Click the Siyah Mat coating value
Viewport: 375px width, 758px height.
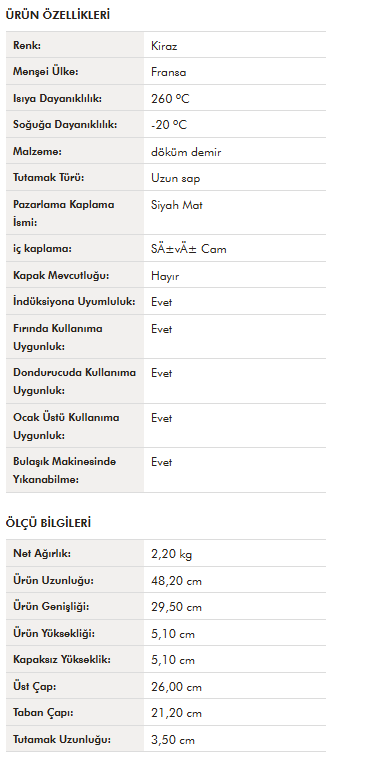click(x=176, y=205)
